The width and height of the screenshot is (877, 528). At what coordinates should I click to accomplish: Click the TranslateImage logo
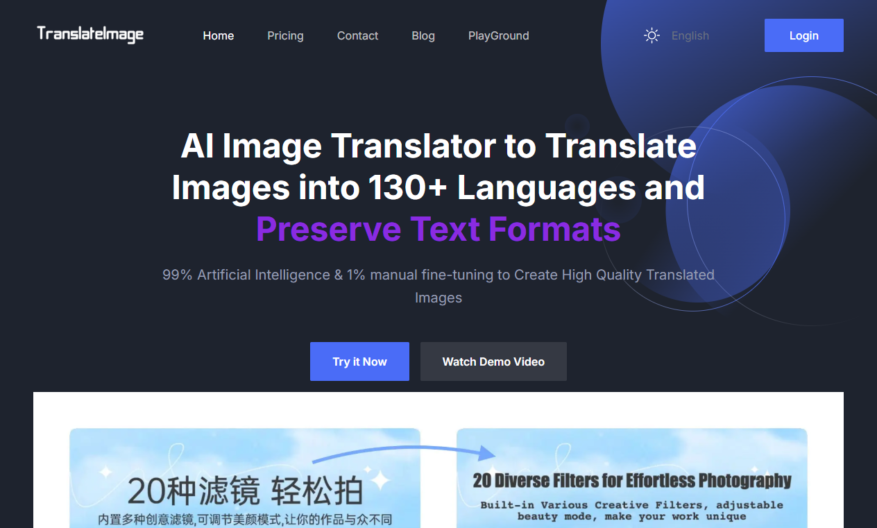90,35
